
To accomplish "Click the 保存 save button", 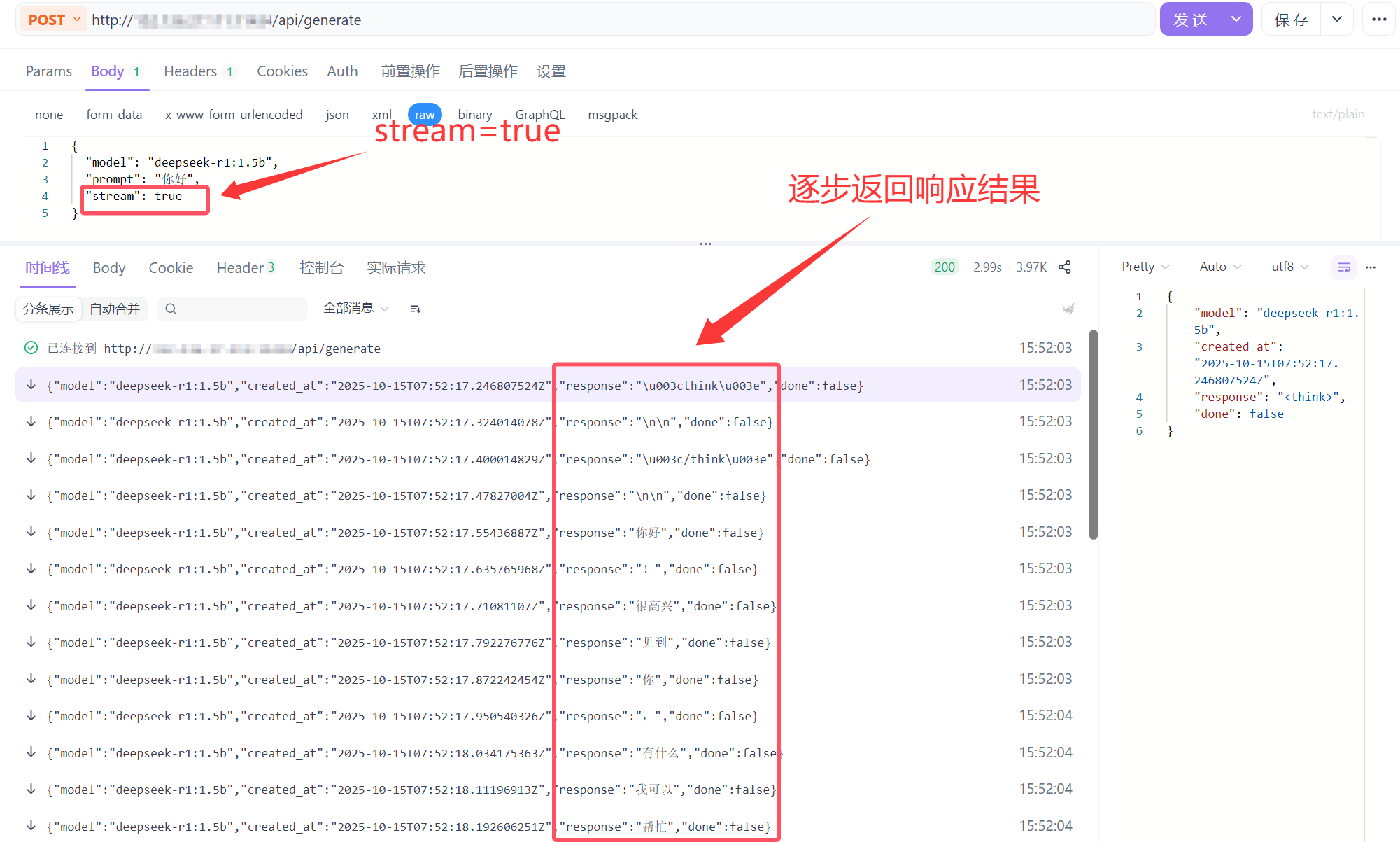I will coord(1291,20).
